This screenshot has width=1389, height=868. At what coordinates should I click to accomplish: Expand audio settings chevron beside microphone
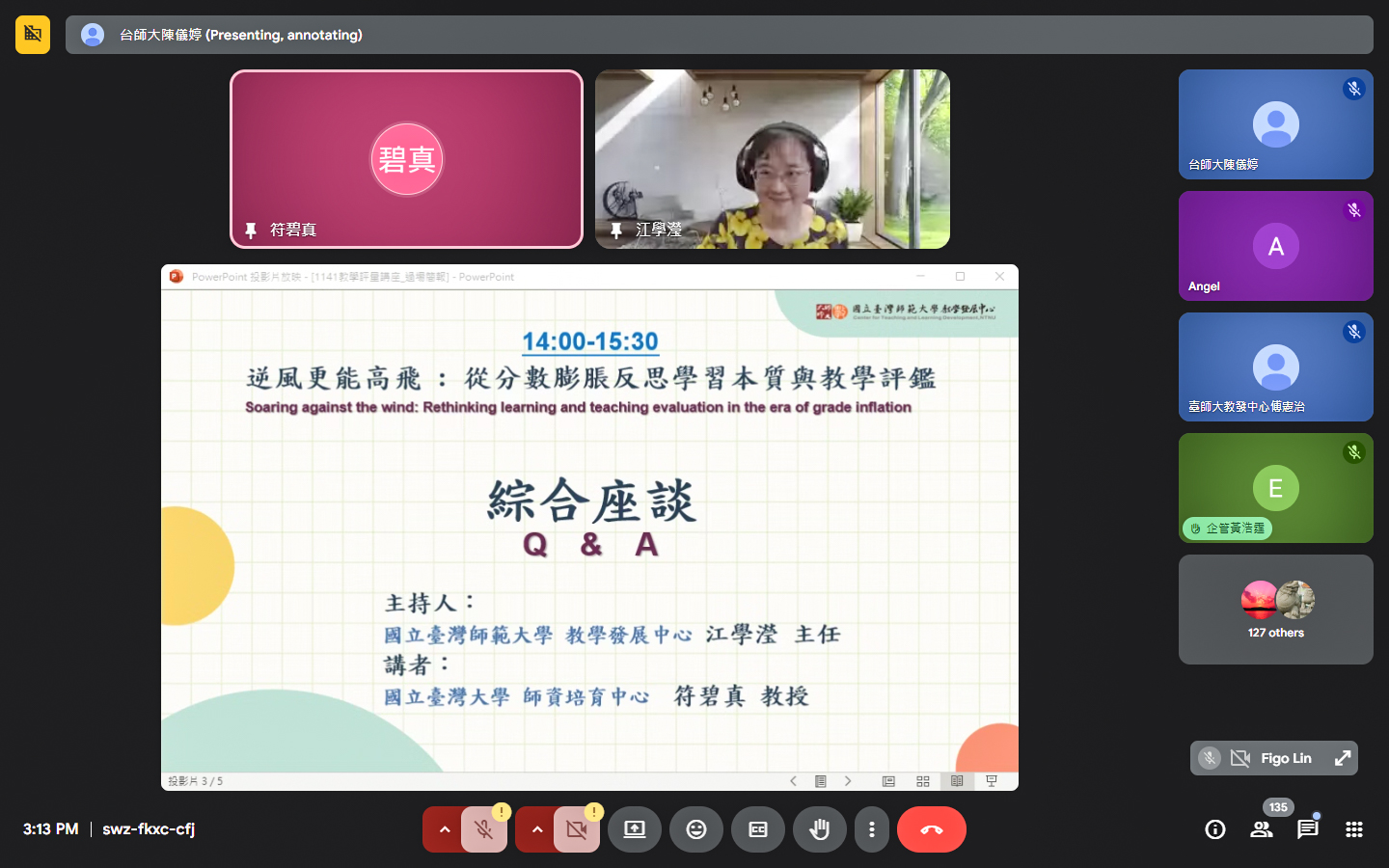coord(444,829)
